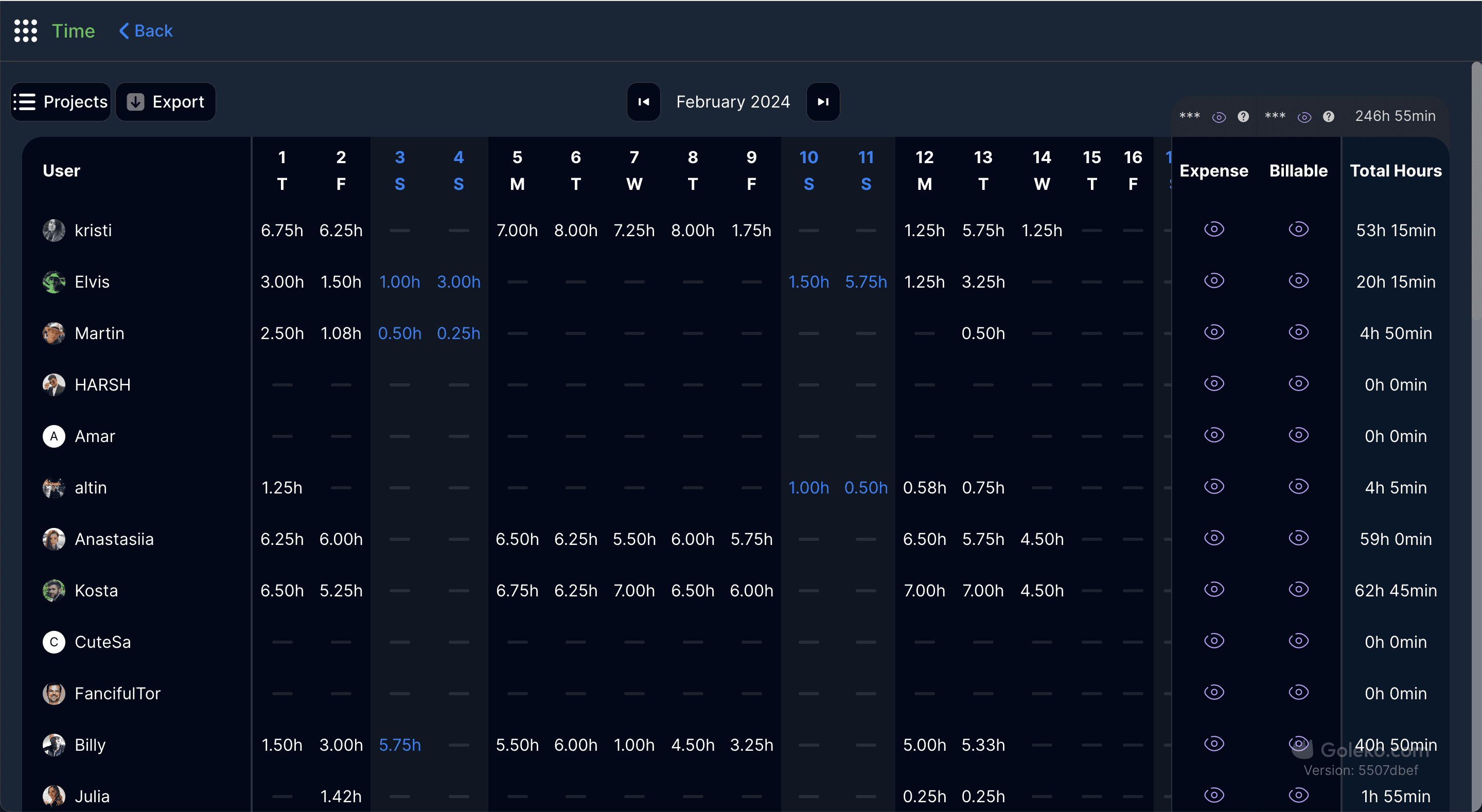Viewport: 1482px width, 812px height.
Task: Click the help icon beside total billable
Action: pos(1328,117)
